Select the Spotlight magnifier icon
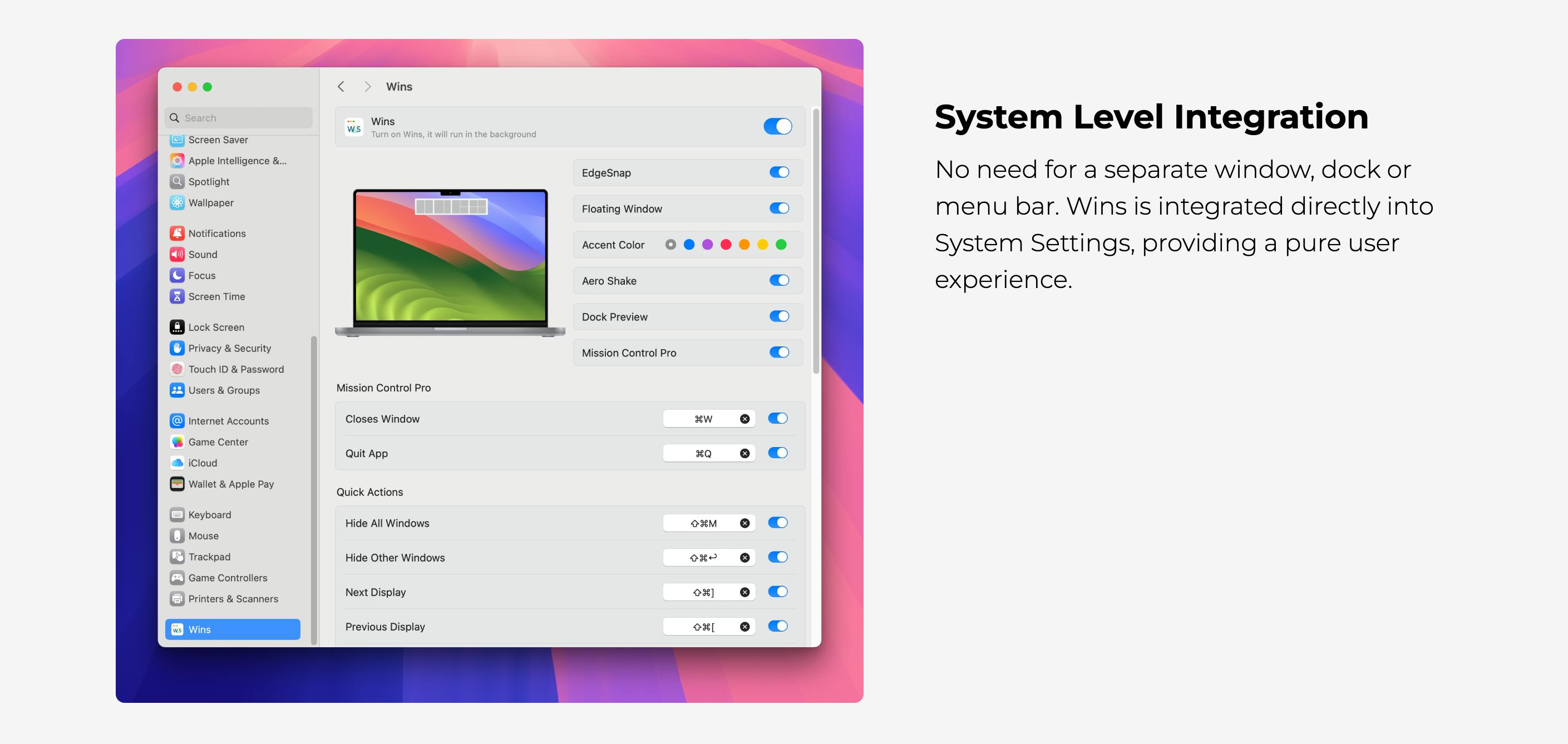This screenshot has height=744, width=1568. coord(177,181)
